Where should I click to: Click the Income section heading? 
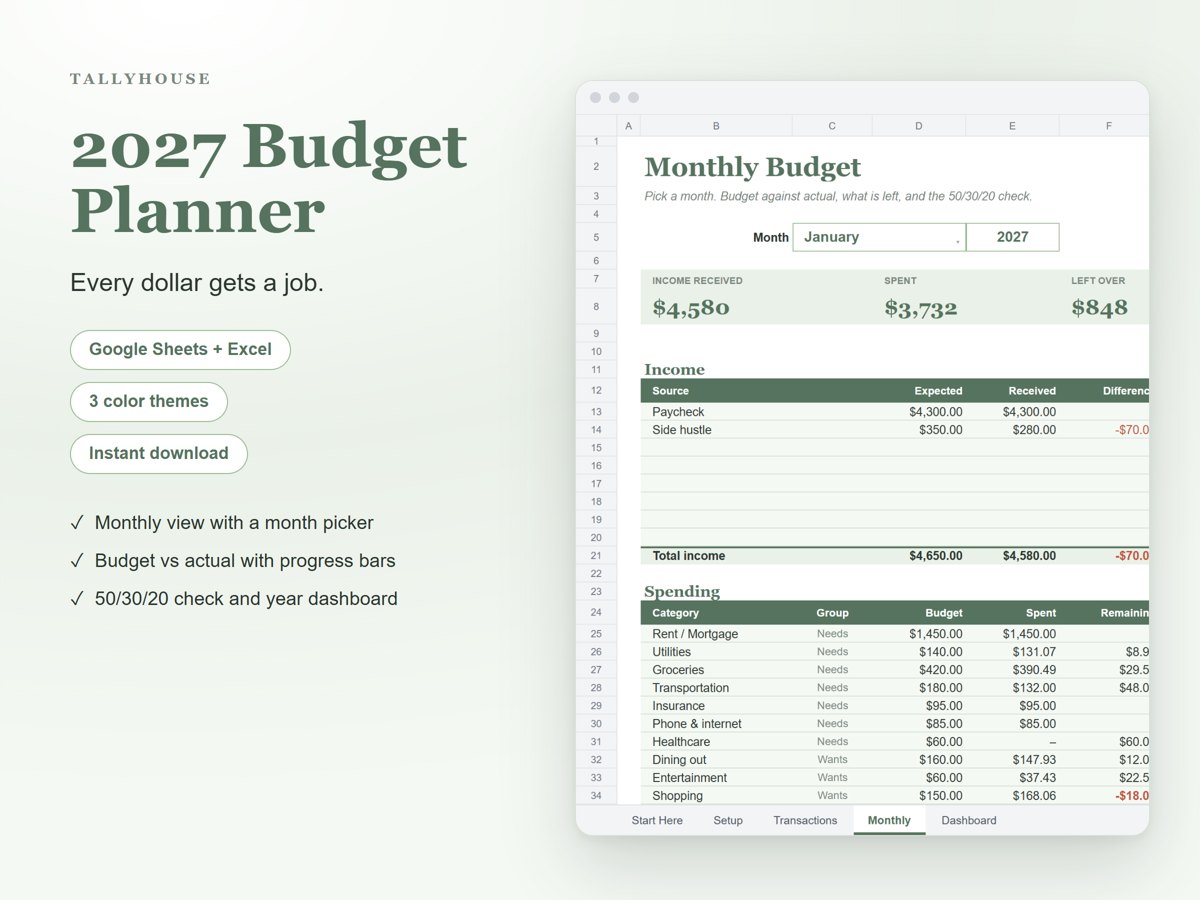(x=674, y=369)
